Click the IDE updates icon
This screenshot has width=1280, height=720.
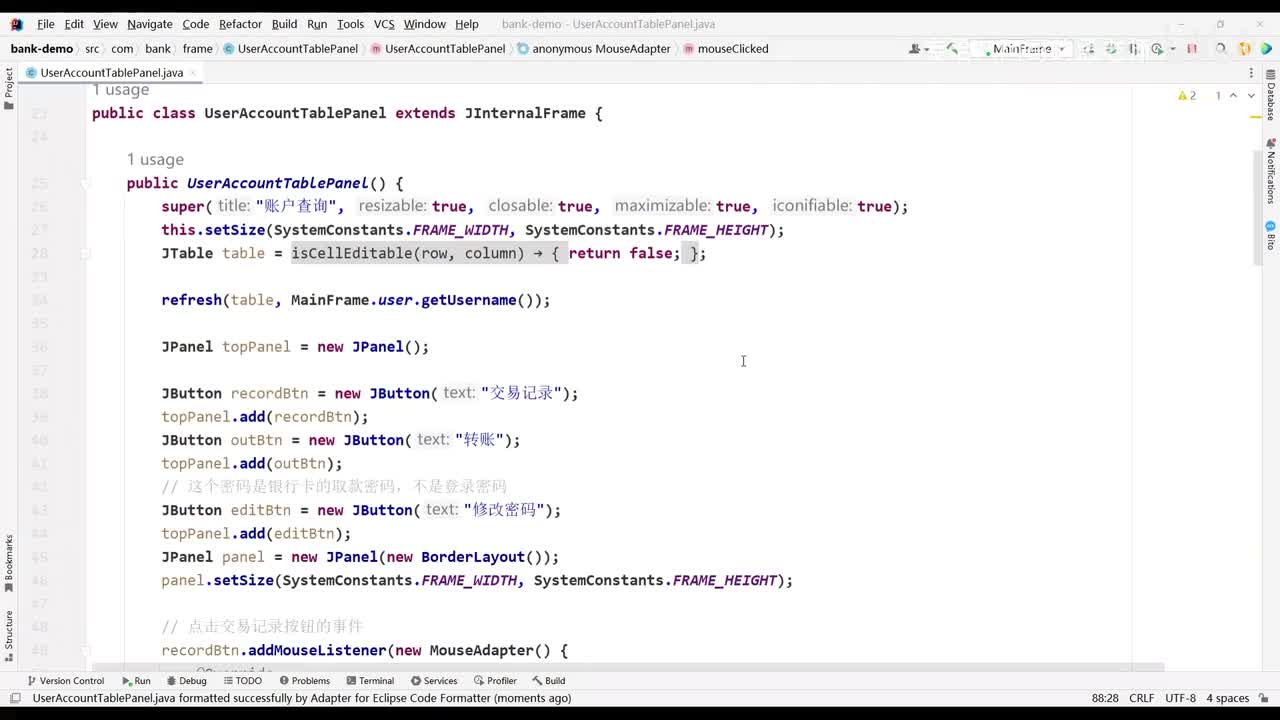[x=1245, y=49]
